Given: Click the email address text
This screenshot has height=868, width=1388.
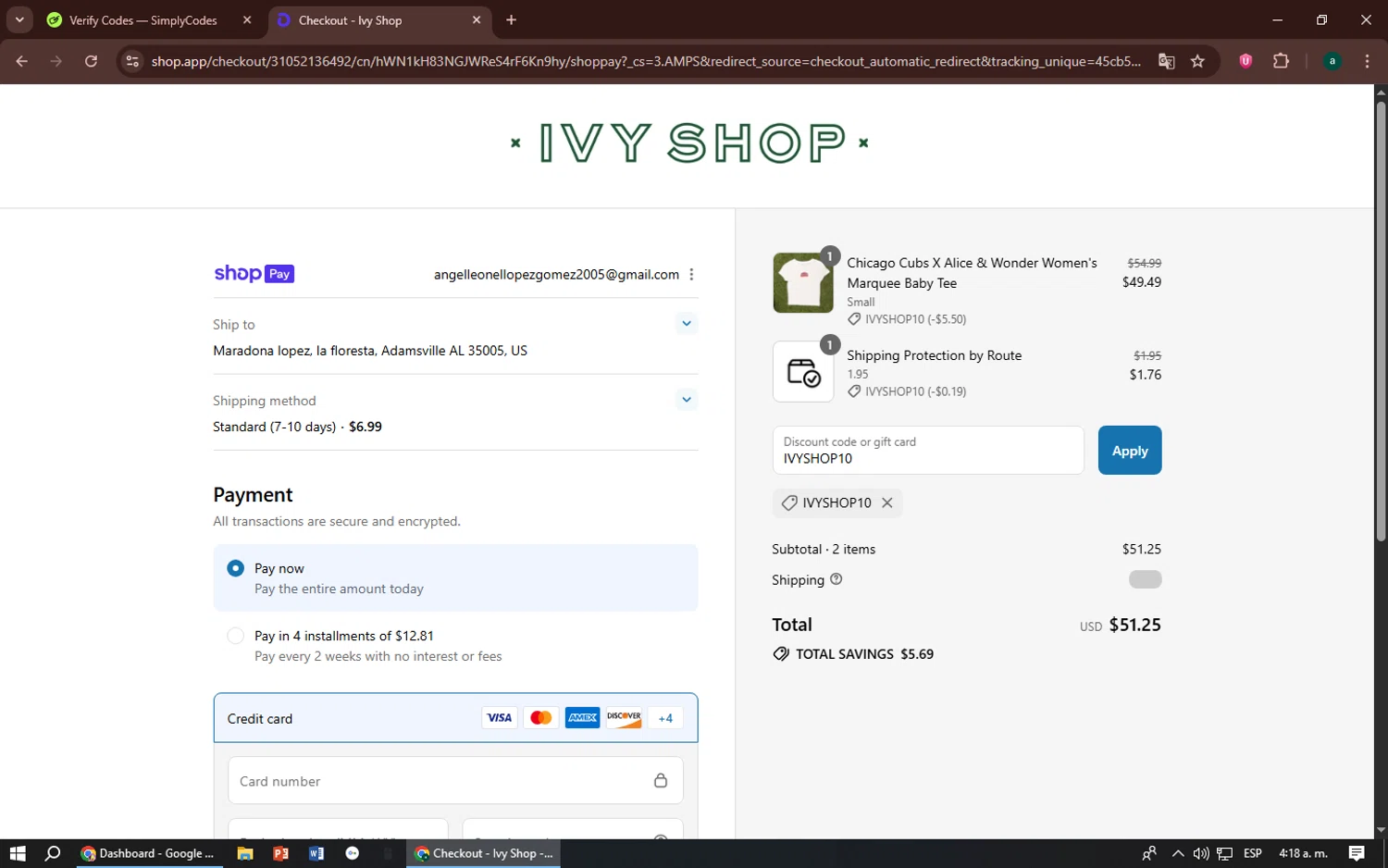Looking at the screenshot, I should (x=556, y=275).
